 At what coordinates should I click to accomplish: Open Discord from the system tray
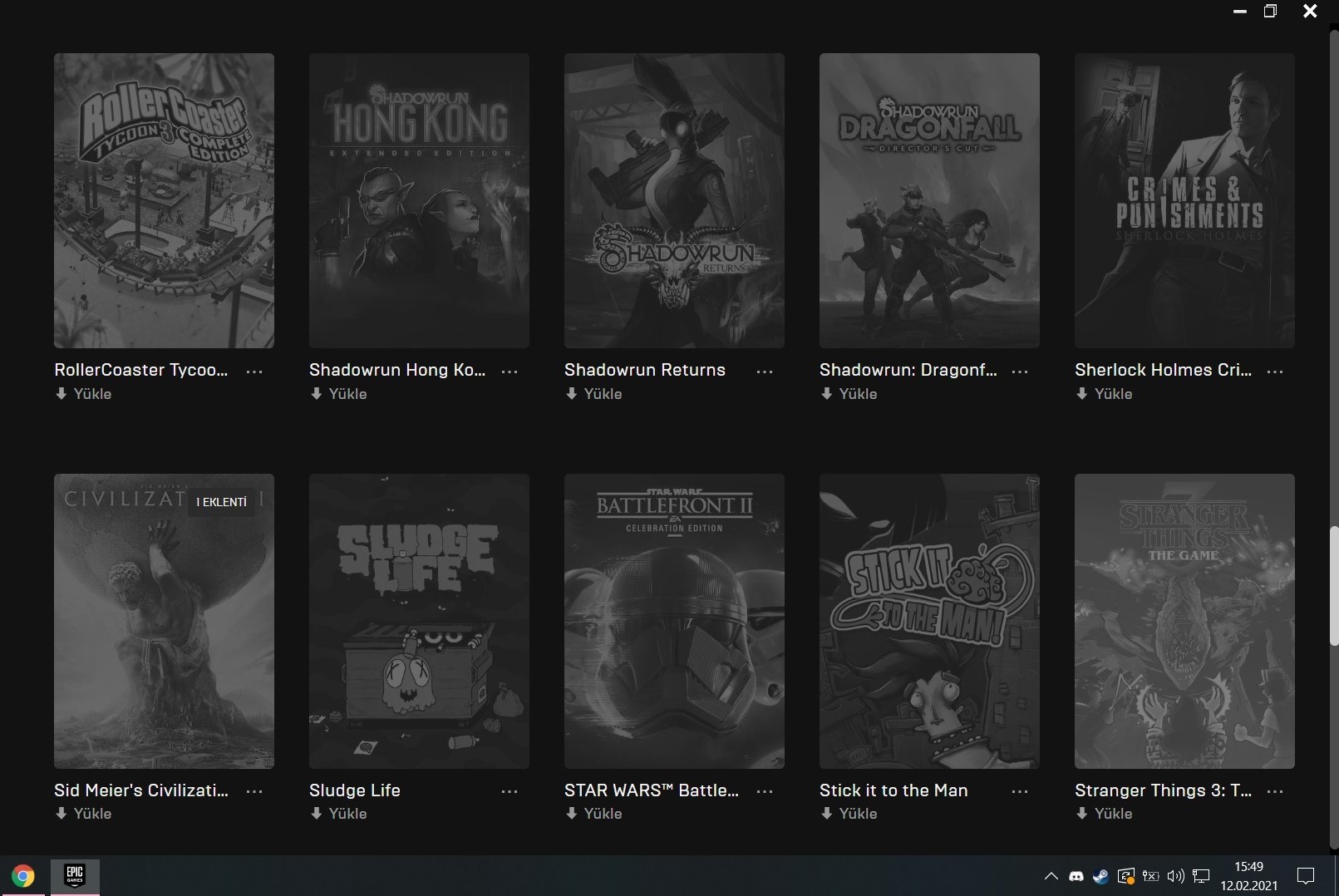click(1076, 876)
